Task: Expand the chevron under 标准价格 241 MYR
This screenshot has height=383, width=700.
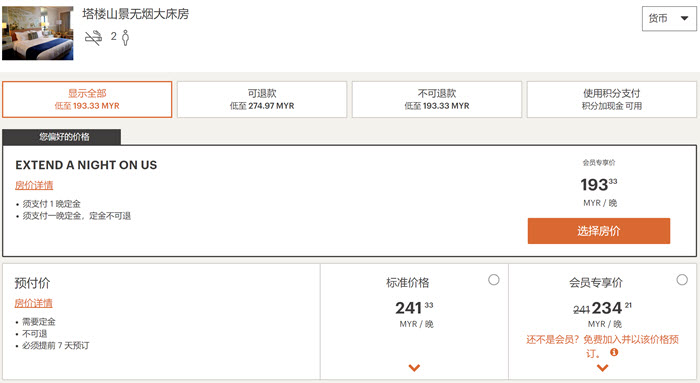Action: (x=414, y=368)
